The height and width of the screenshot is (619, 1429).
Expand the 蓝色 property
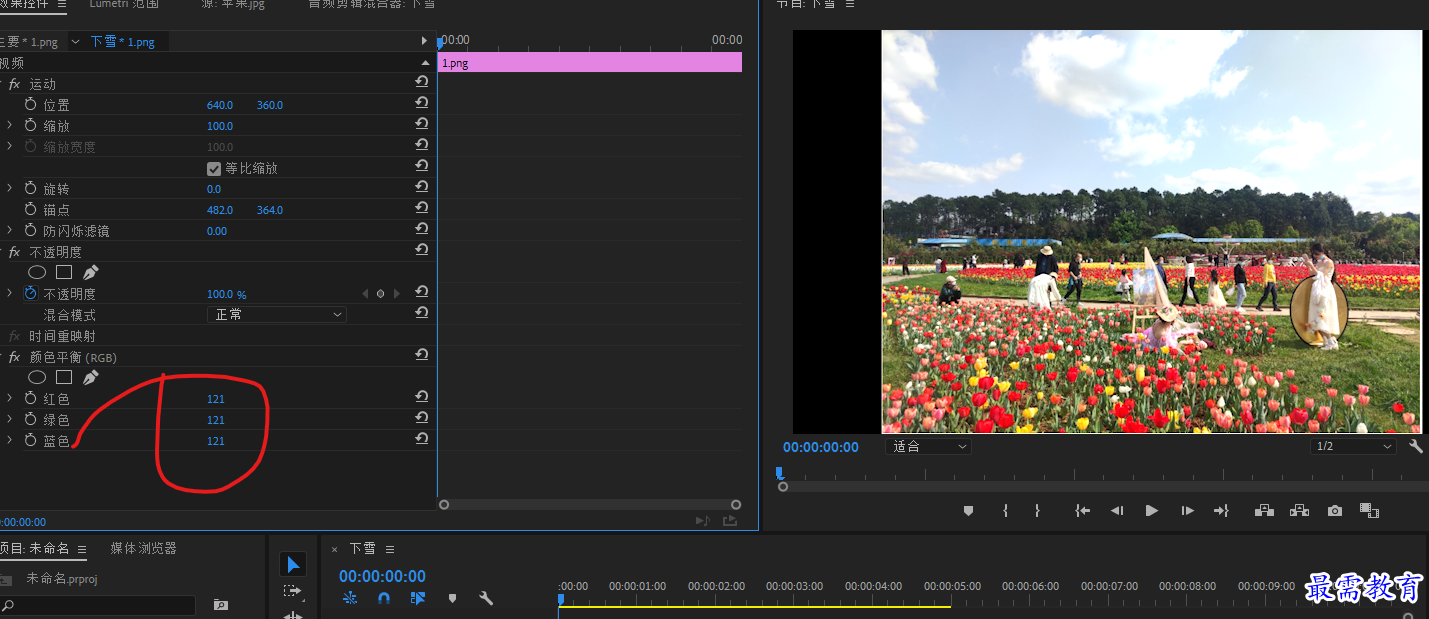point(10,440)
